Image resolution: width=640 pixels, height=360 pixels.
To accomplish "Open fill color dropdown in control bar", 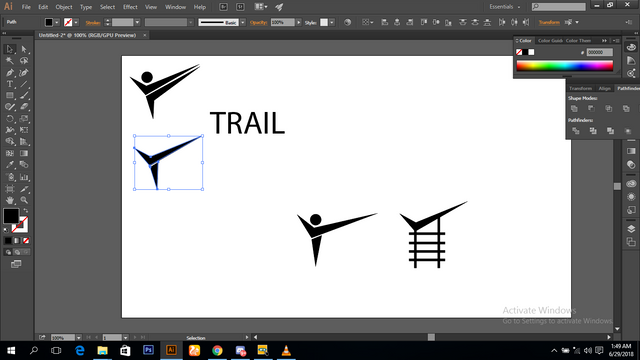I will 57,22.
